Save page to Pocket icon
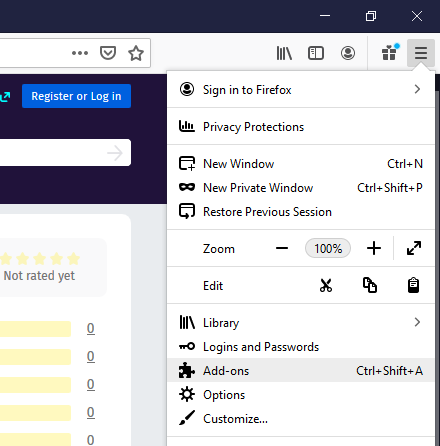The height and width of the screenshot is (446, 440). [x=108, y=53]
